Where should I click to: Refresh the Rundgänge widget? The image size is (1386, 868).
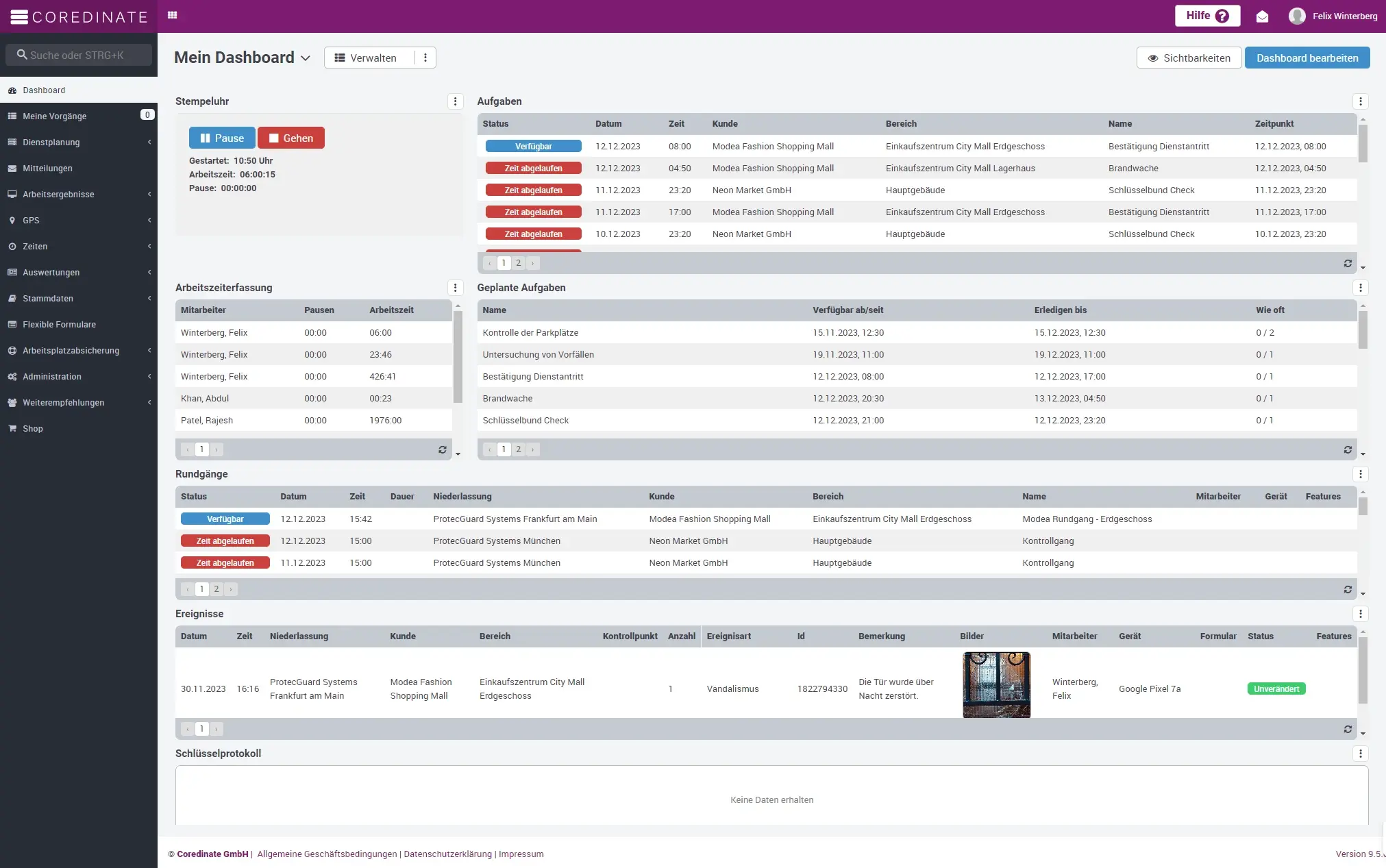coord(1348,589)
